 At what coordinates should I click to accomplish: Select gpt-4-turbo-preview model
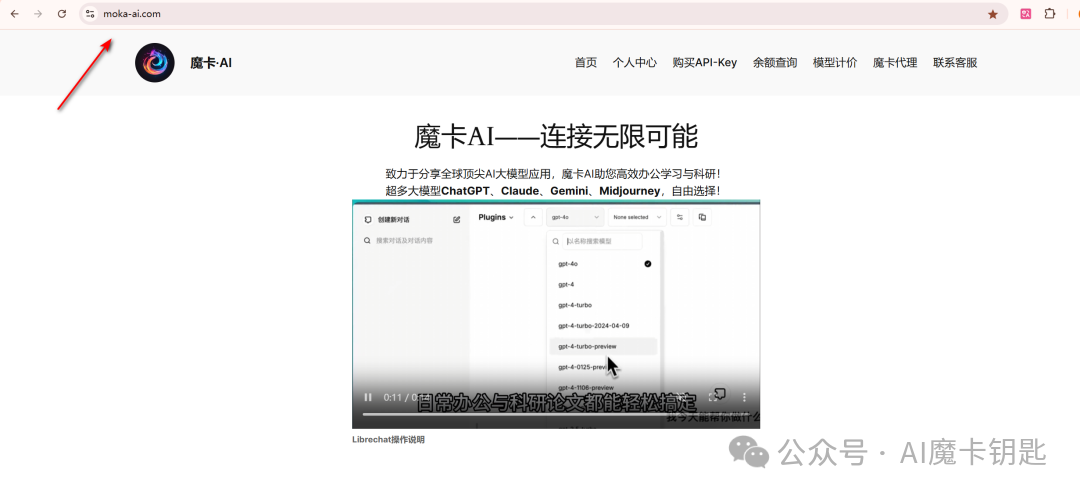pos(603,346)
